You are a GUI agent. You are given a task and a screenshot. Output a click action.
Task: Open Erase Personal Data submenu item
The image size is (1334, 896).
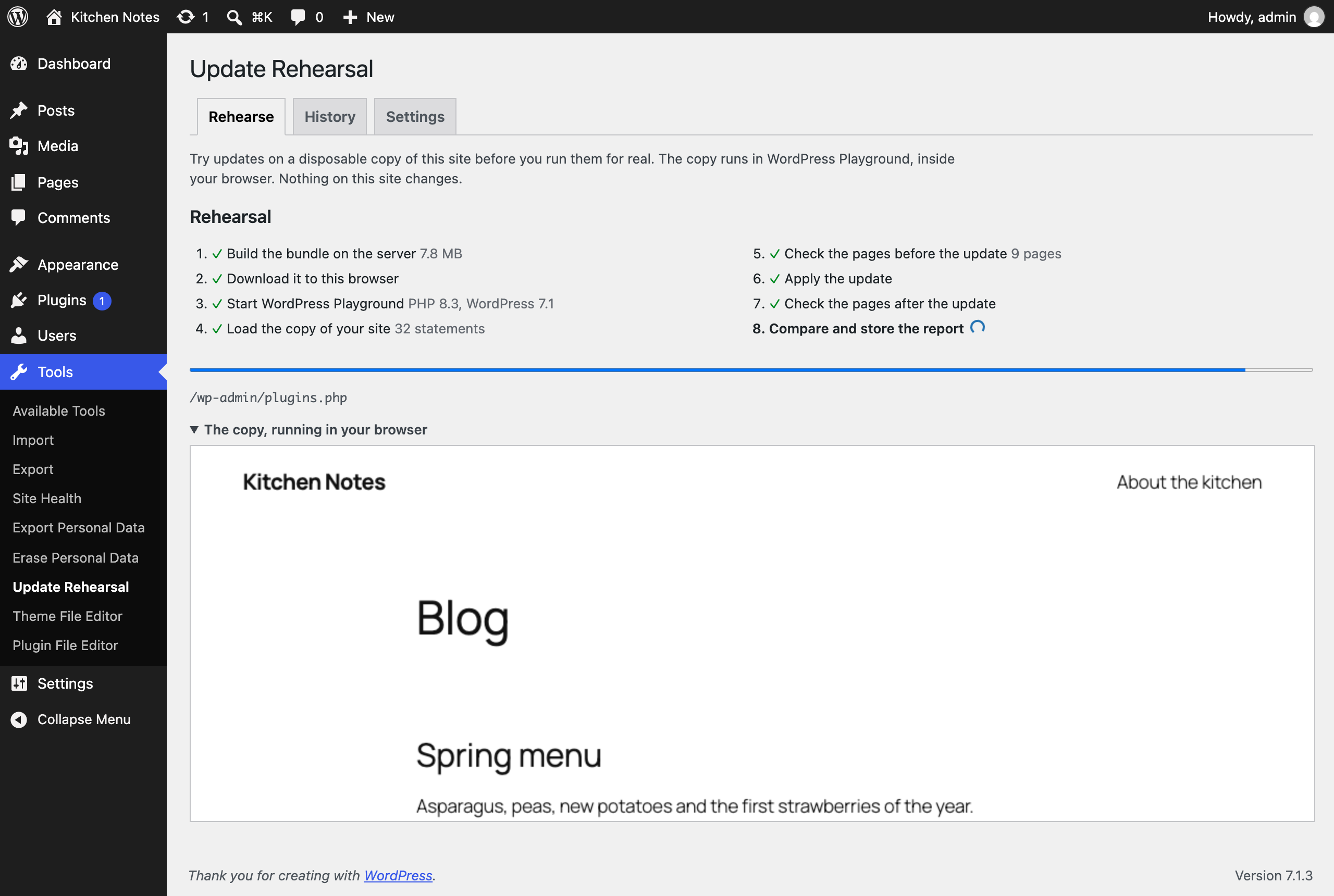76,558
